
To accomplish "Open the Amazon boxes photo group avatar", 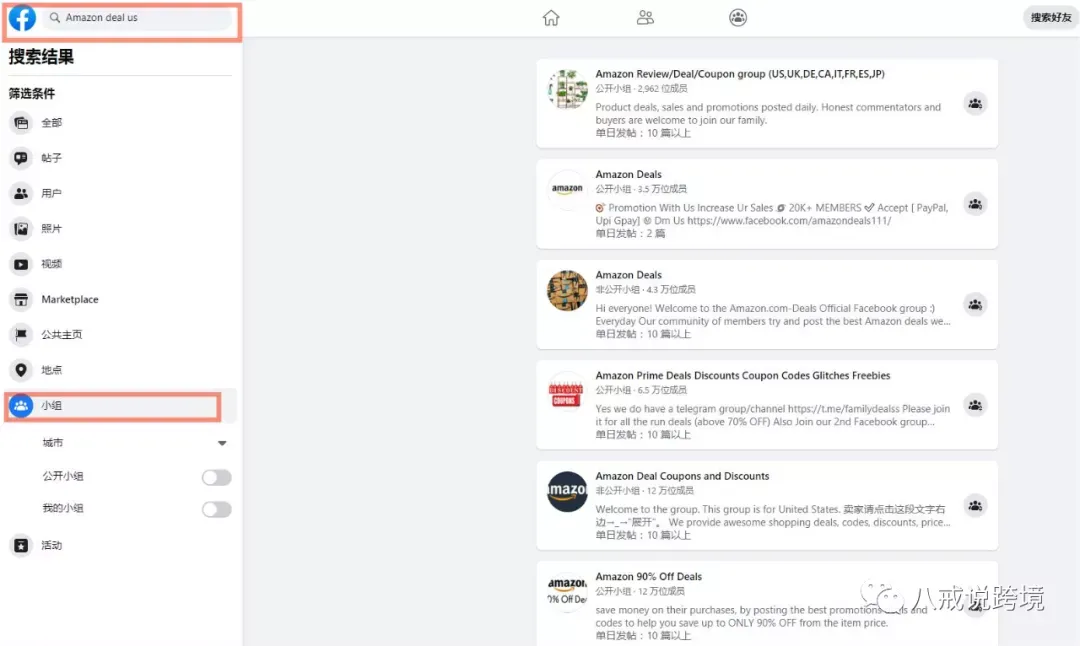I will pos(567,291).
